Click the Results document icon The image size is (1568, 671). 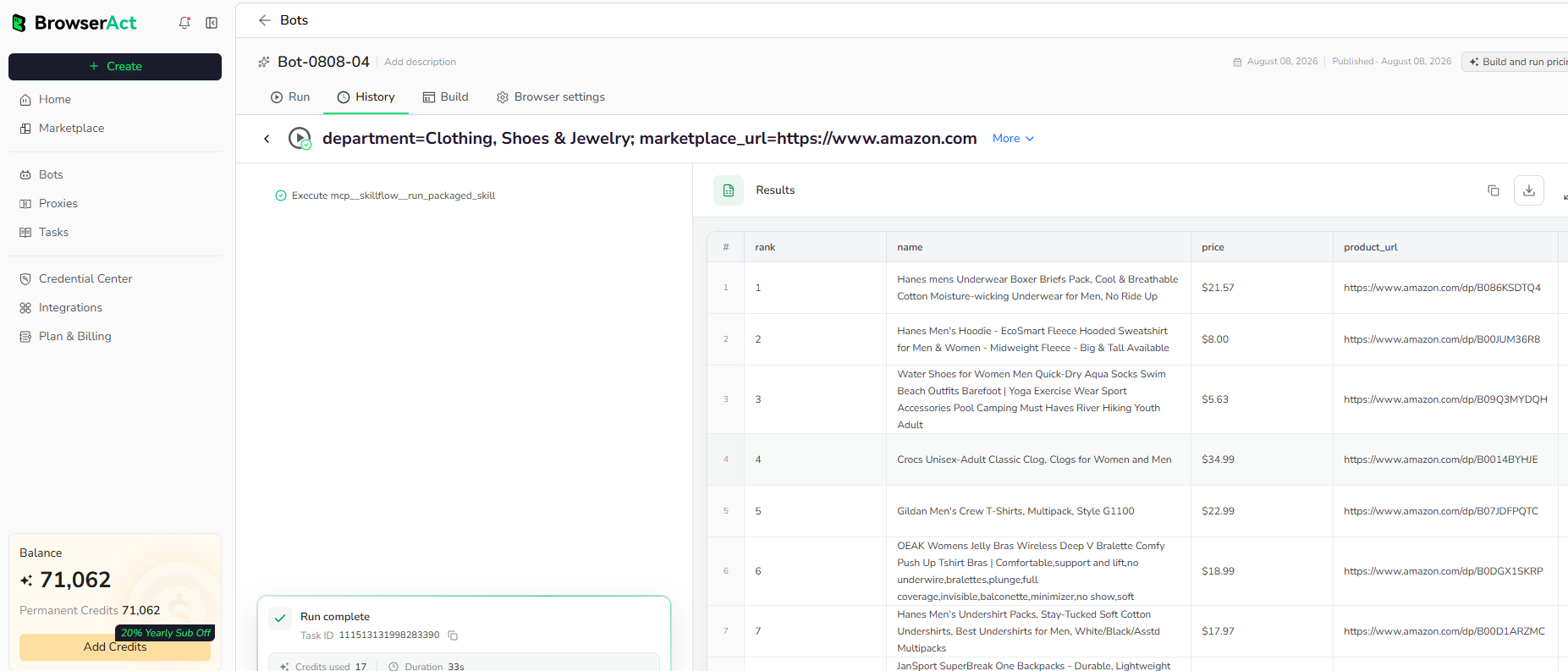click(x=729, y=190)
